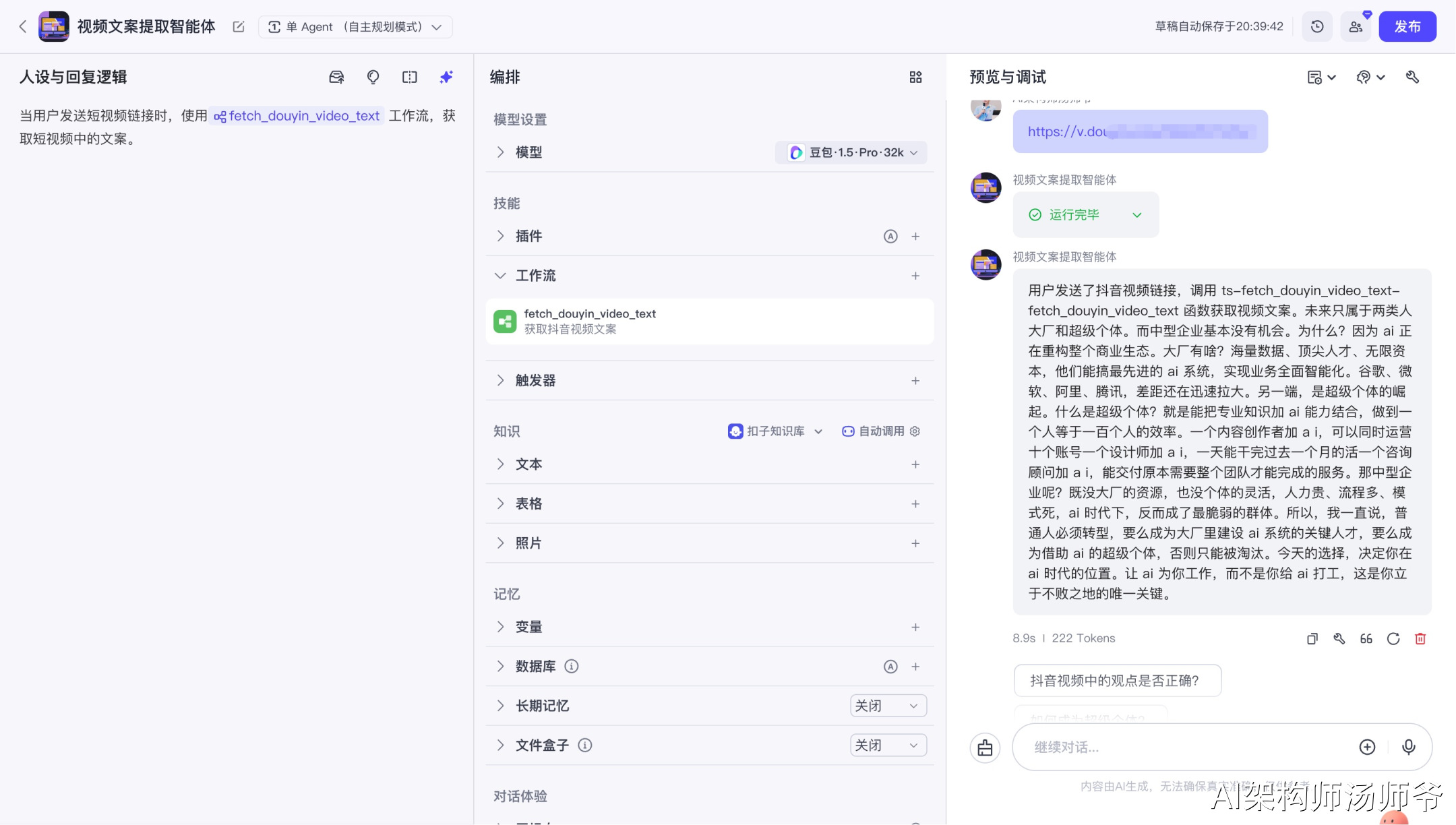Expand the 表格 knowledge row

pos(500,503)
